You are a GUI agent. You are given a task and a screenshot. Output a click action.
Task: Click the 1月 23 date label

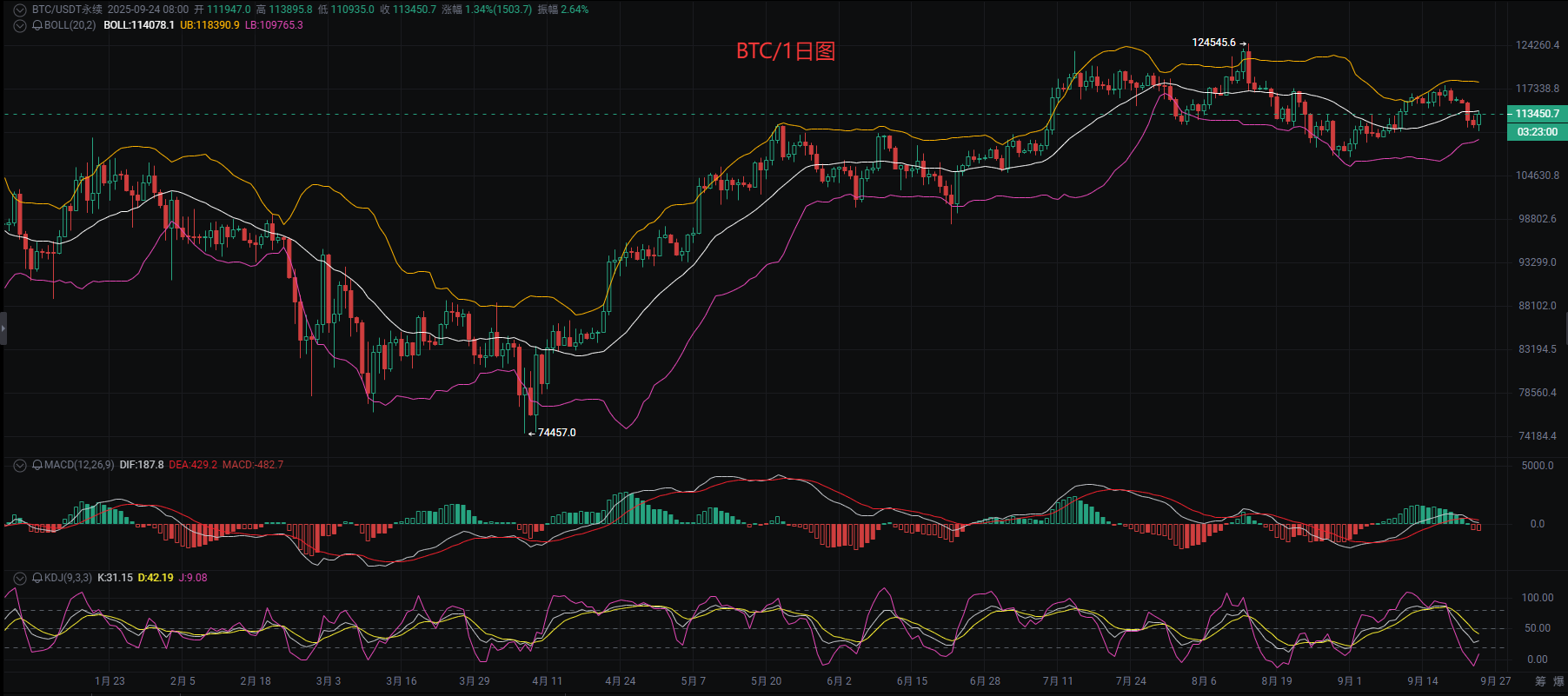point(110,681)
